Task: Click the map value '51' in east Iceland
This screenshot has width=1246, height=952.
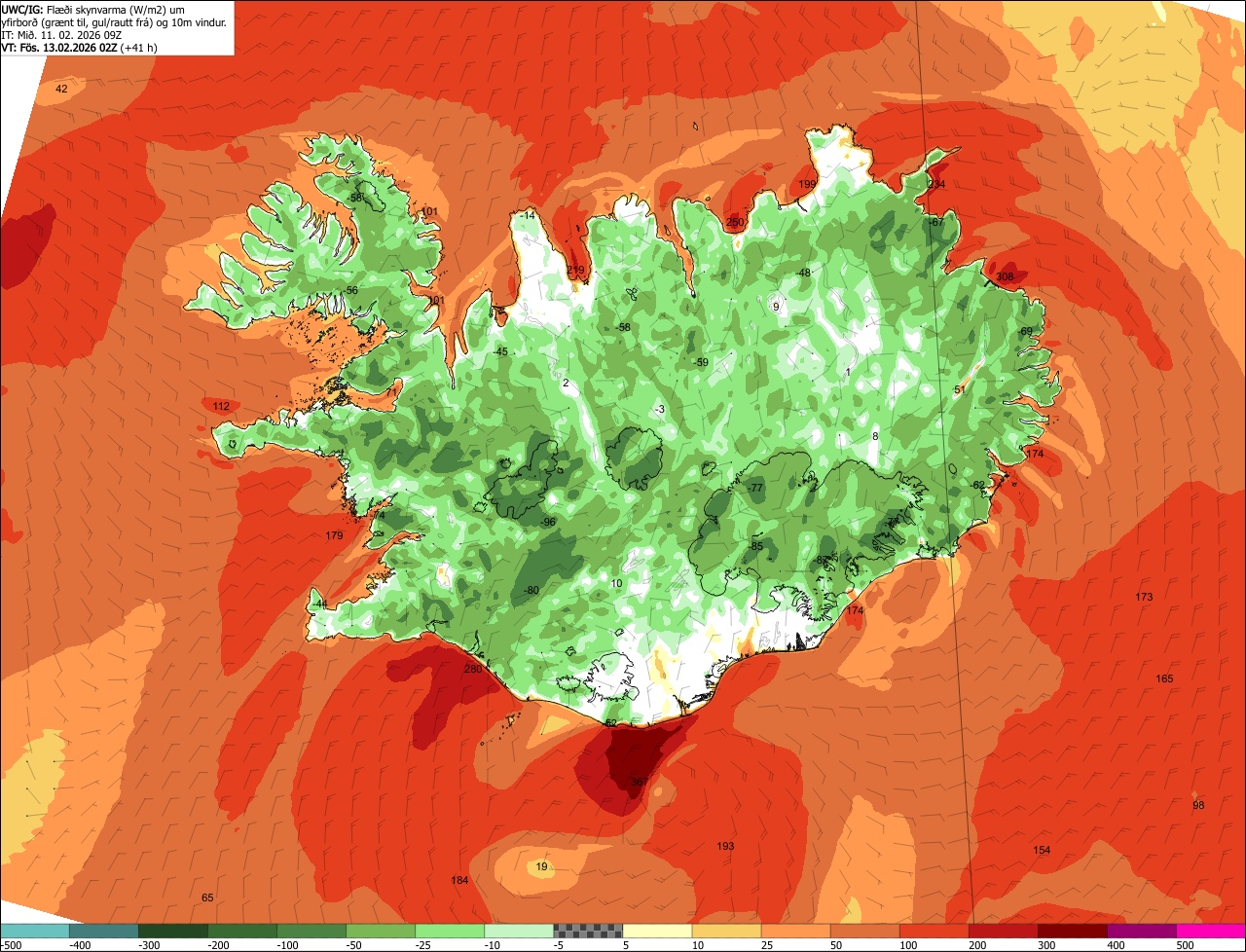Action: coord(959,389)
